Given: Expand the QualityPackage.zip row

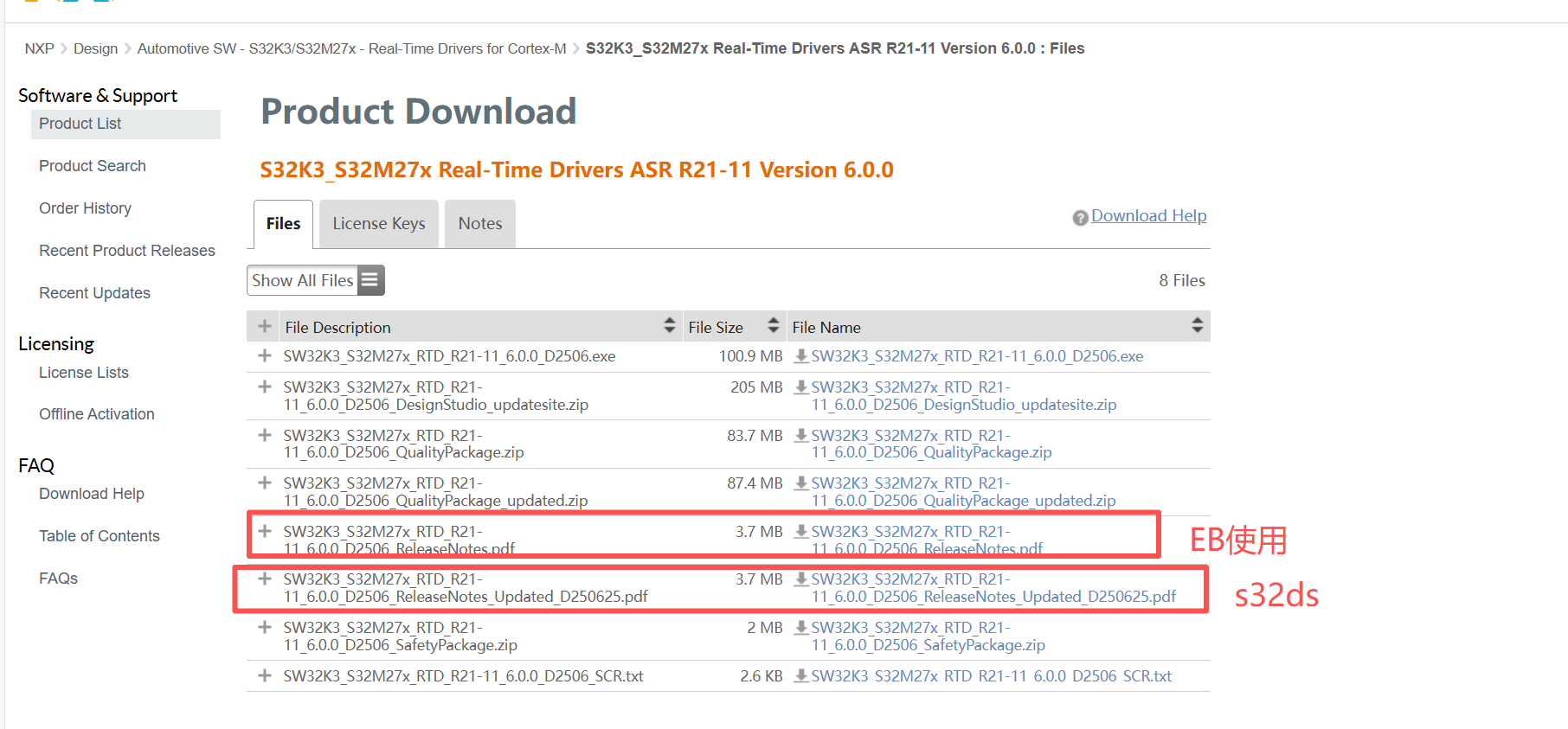Looking at the screenshot, I should (265, 435).
